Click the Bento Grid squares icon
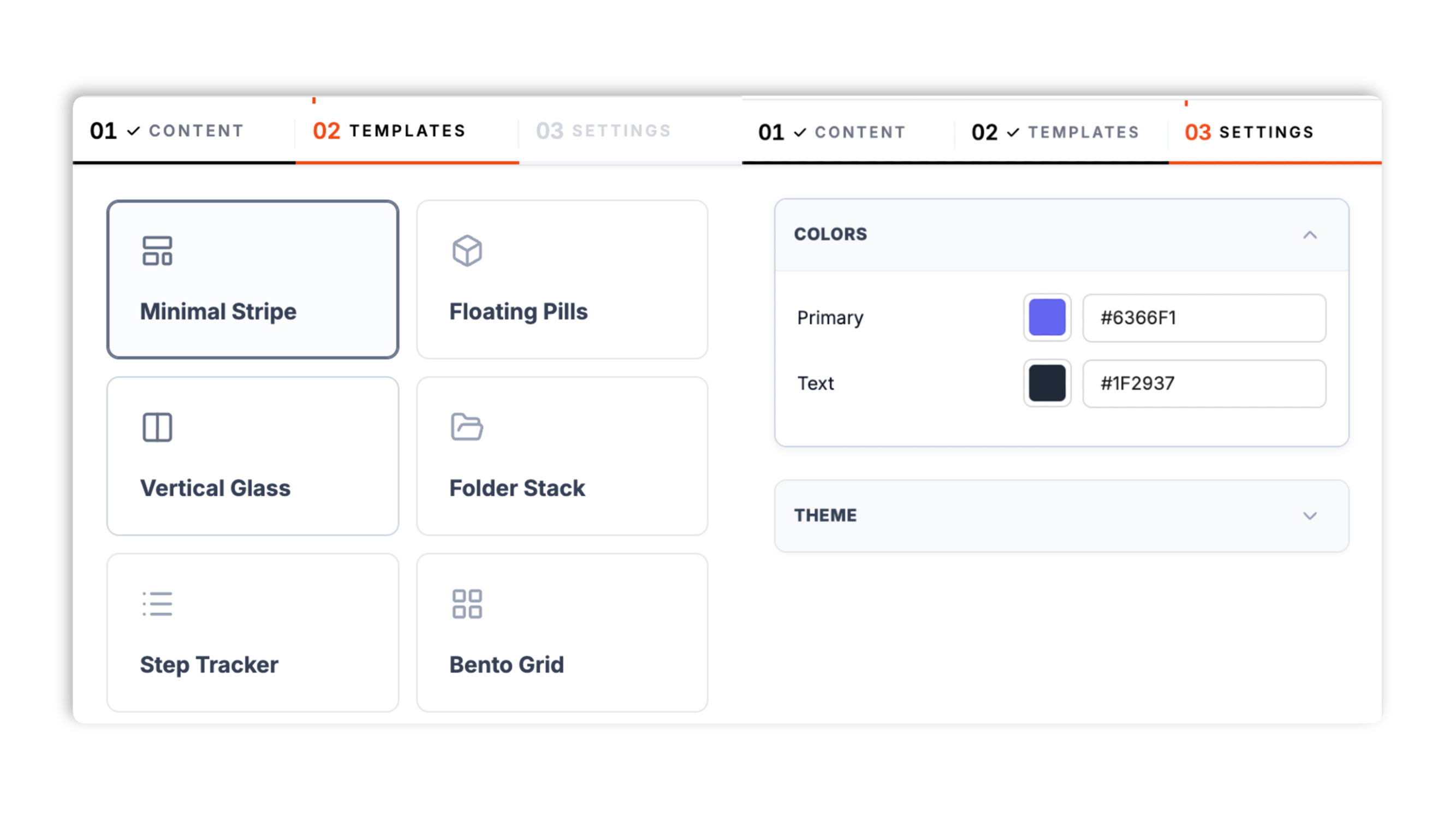This screenshot has width=1456, height=819. click(x=467, y=604)
